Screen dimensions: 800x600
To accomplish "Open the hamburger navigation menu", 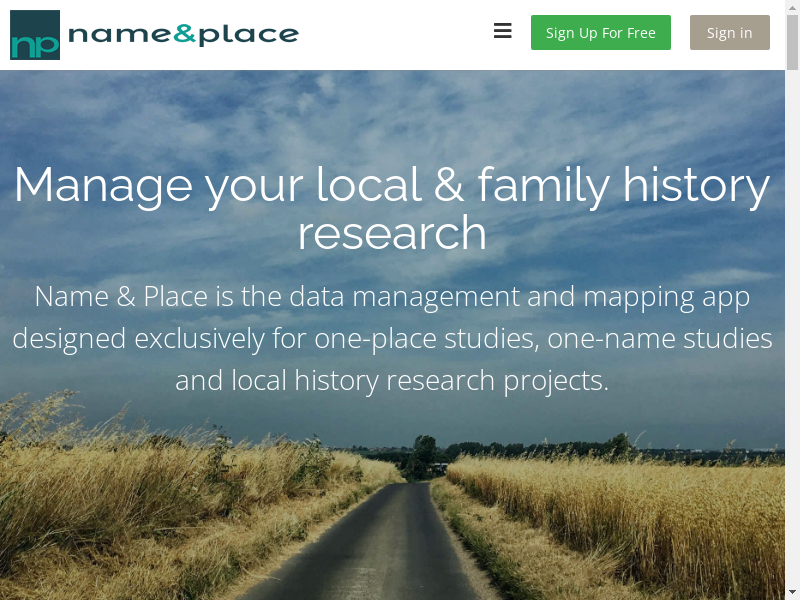I will pyautogui.click(x=503, y=32).
